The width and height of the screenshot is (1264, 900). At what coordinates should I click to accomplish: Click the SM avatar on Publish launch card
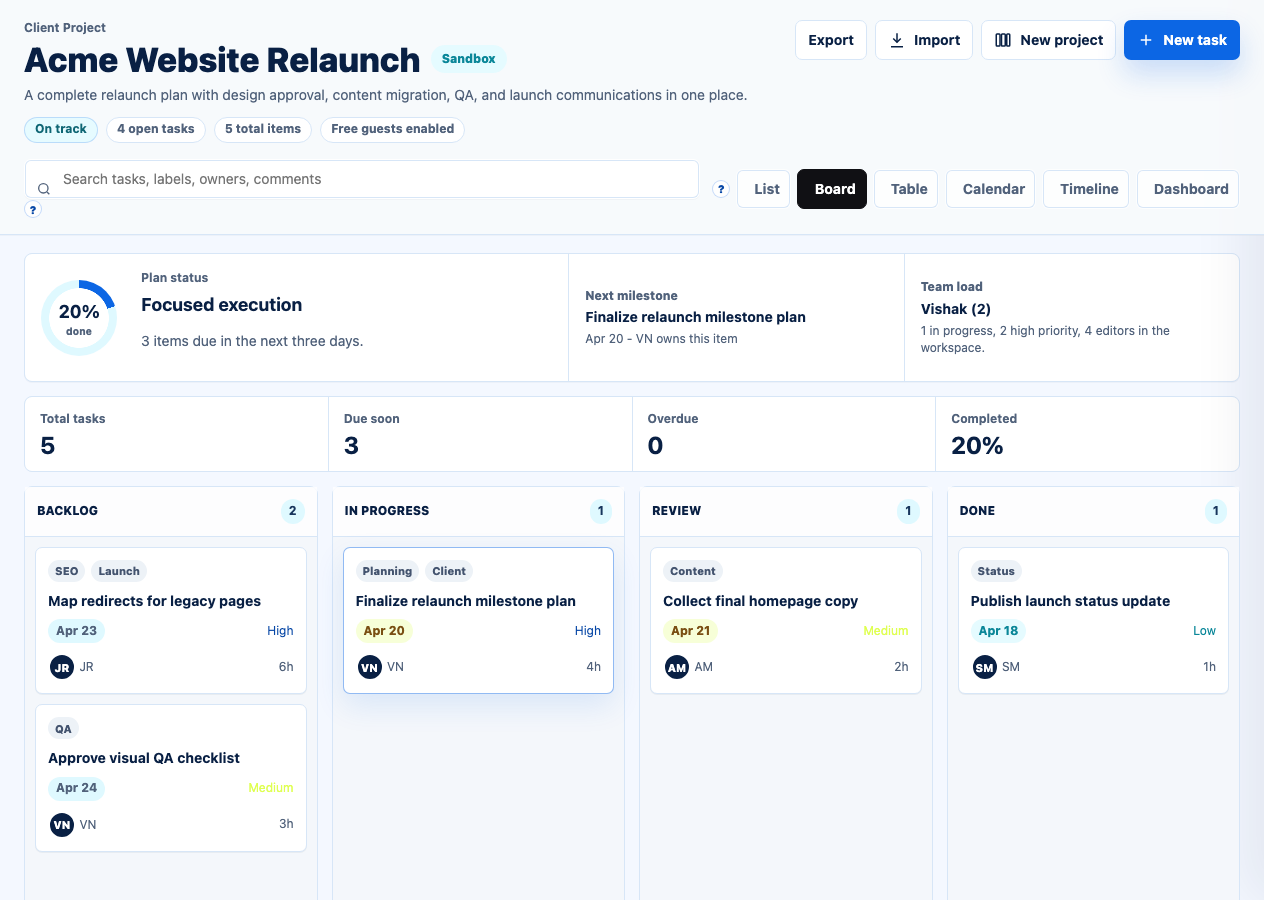985,667
